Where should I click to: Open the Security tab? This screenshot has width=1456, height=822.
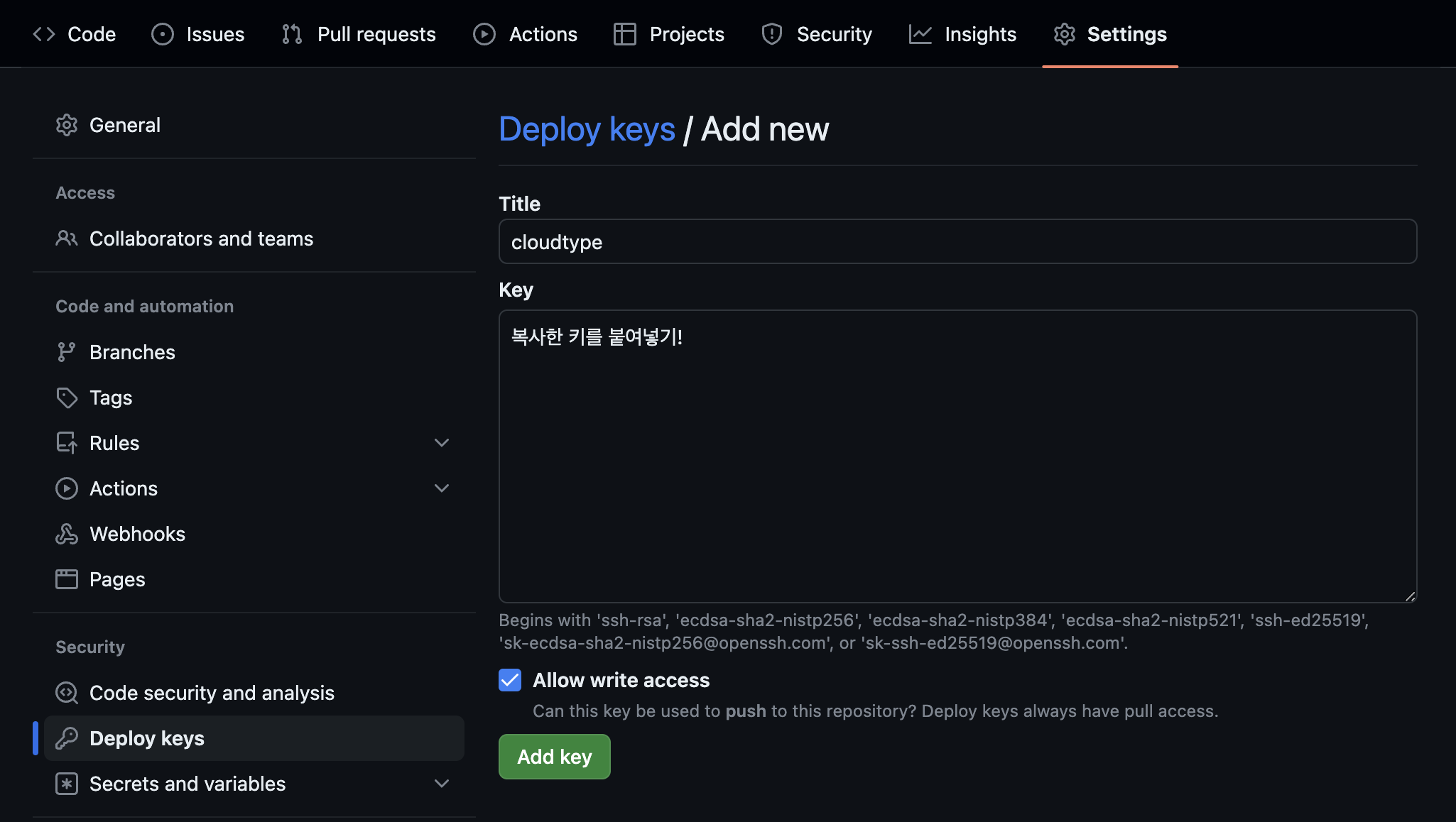click(817, 34)
